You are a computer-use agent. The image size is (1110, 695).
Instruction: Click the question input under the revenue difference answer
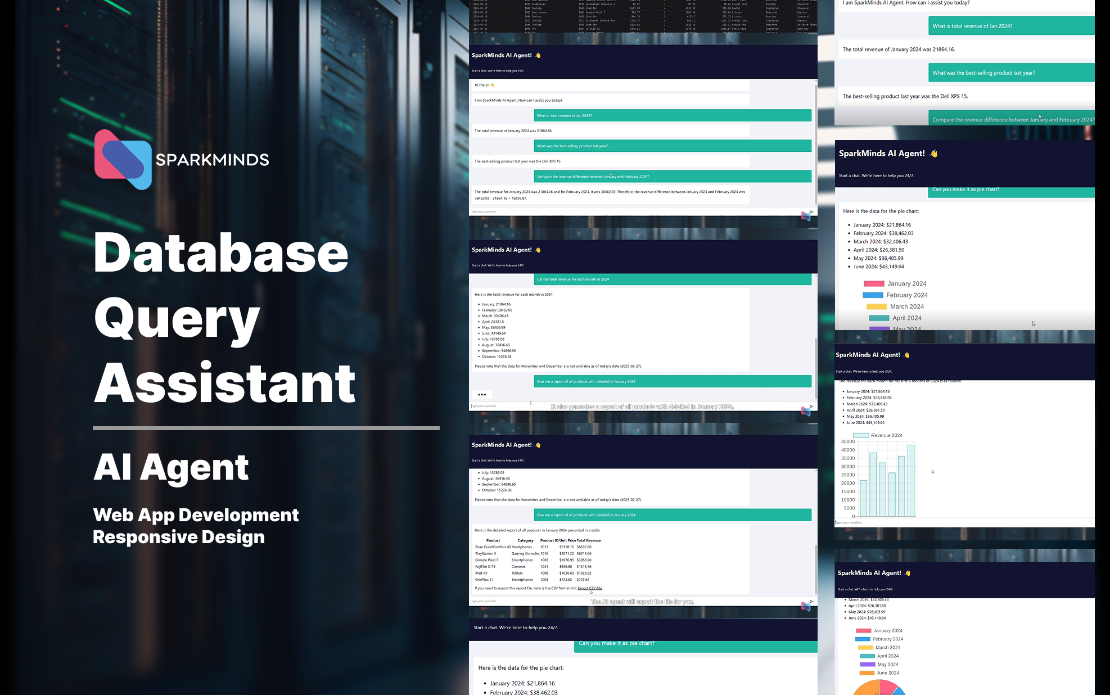click(635, 212)
